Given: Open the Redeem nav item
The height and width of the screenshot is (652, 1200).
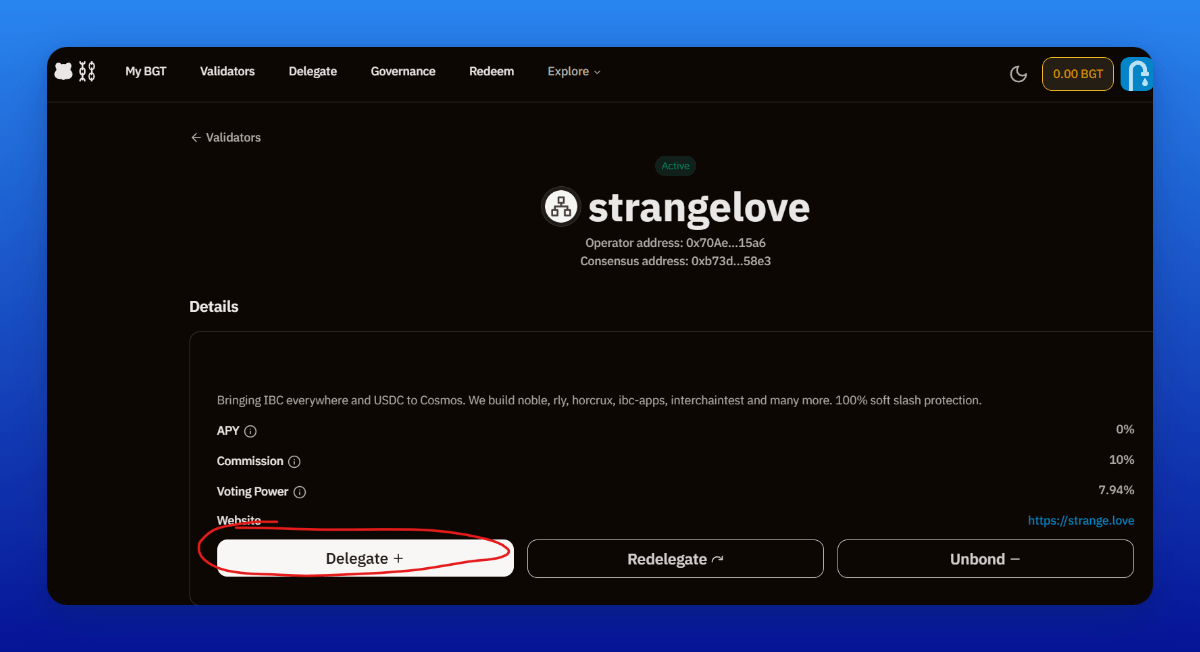Looking at the screenshot, I should (x=492, y=72).
